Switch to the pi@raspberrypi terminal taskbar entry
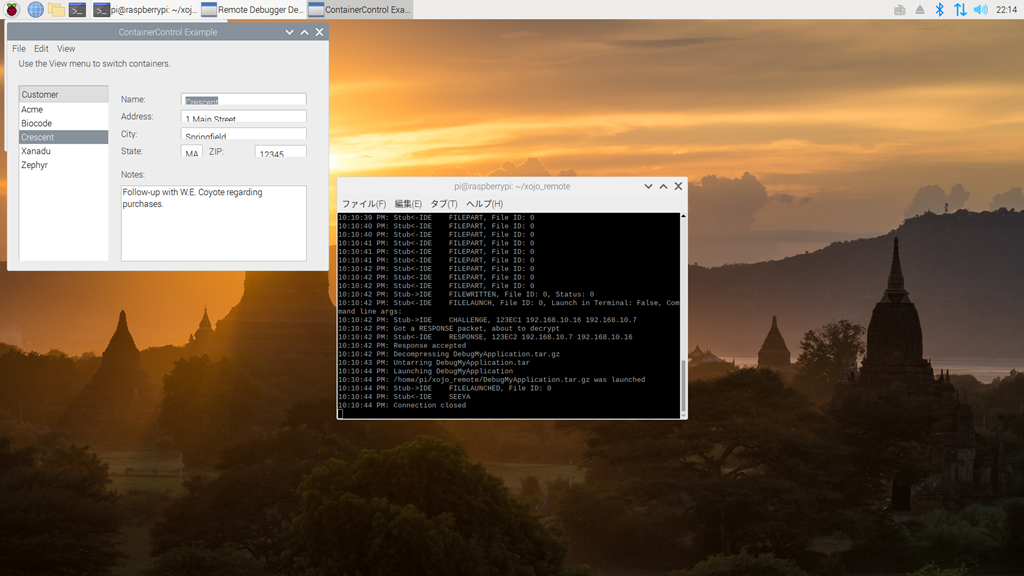1024x576 pixels. (x=145, y=9)
